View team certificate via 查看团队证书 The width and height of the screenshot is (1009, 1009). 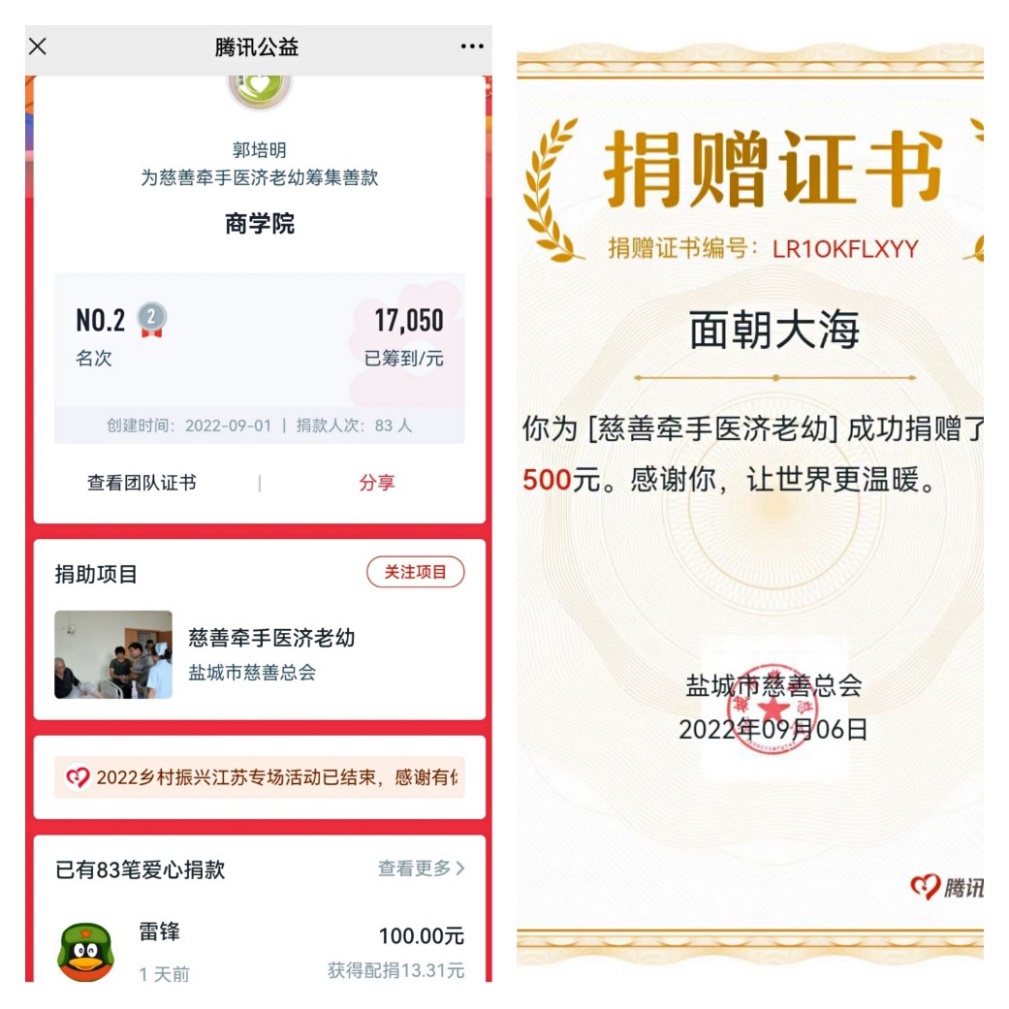point(142,483)
